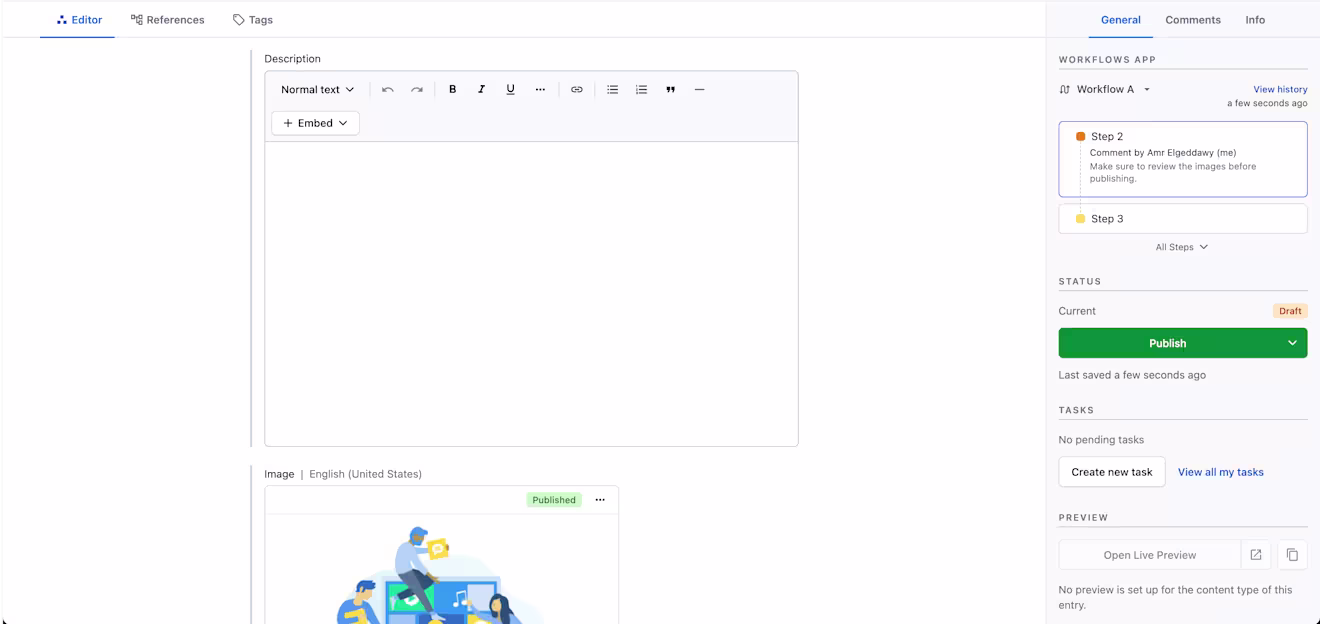Viewport: 1320px width, 624px height.
Task: Focus the Description rich text area
Action: coord(531,294)
